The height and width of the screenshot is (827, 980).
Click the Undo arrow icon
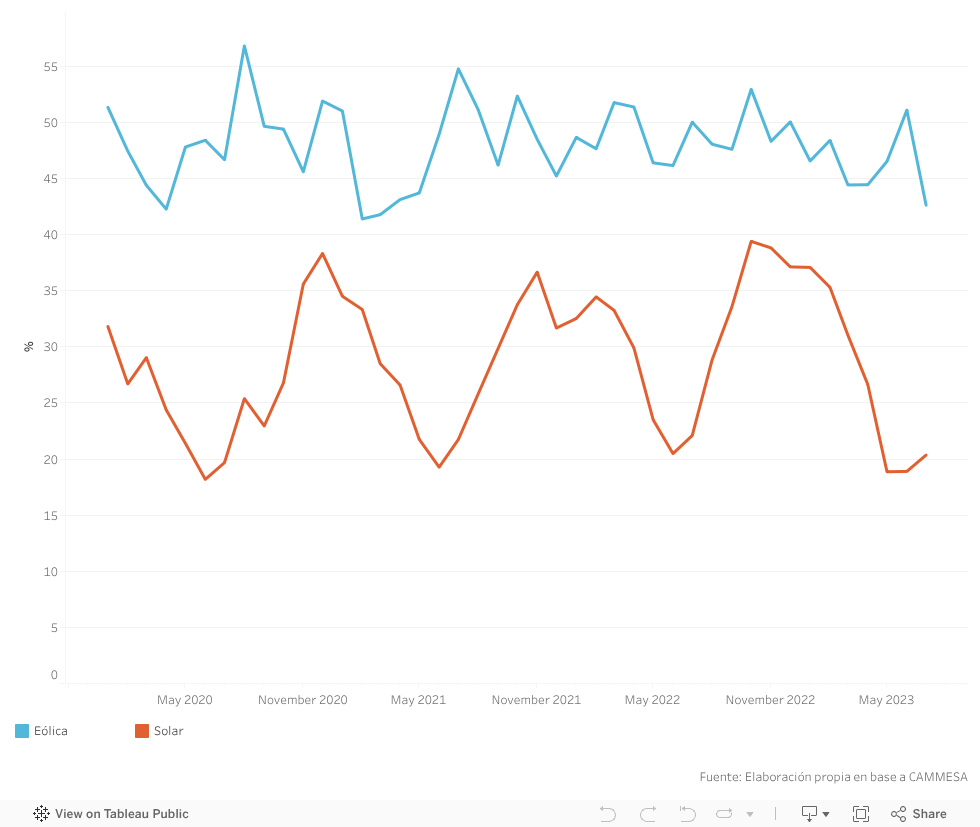608,814
